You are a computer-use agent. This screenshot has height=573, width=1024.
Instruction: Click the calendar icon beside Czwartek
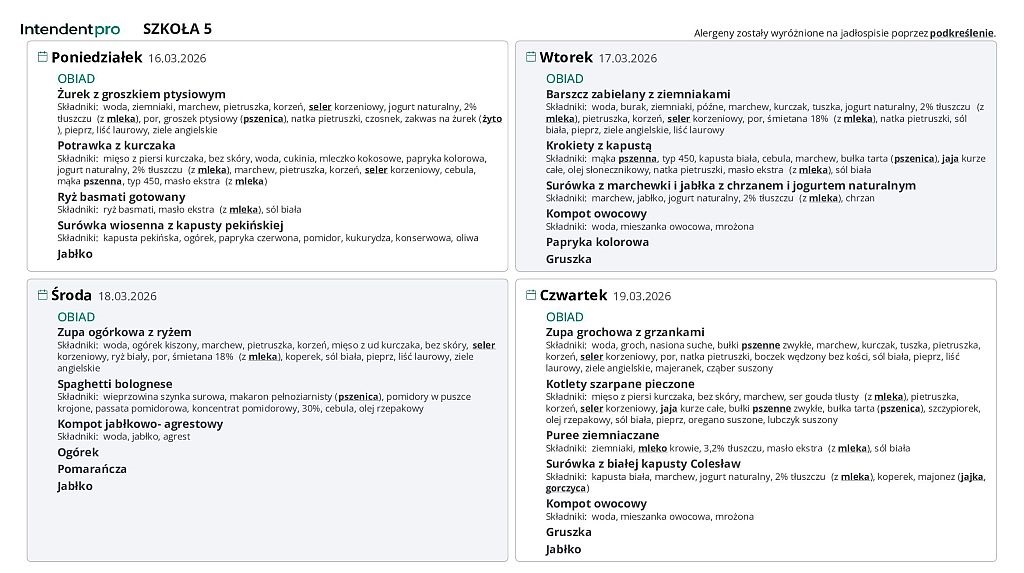[531, 295]
